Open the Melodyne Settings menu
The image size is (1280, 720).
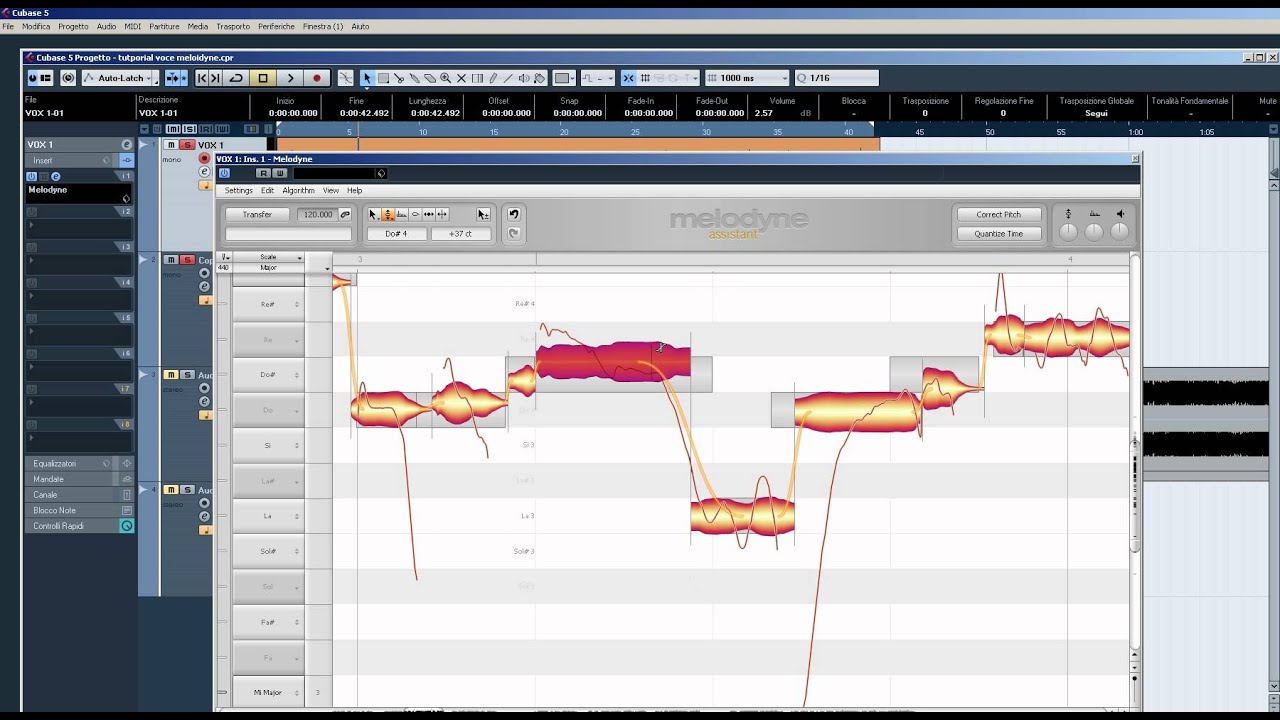(x=238, y=190)
